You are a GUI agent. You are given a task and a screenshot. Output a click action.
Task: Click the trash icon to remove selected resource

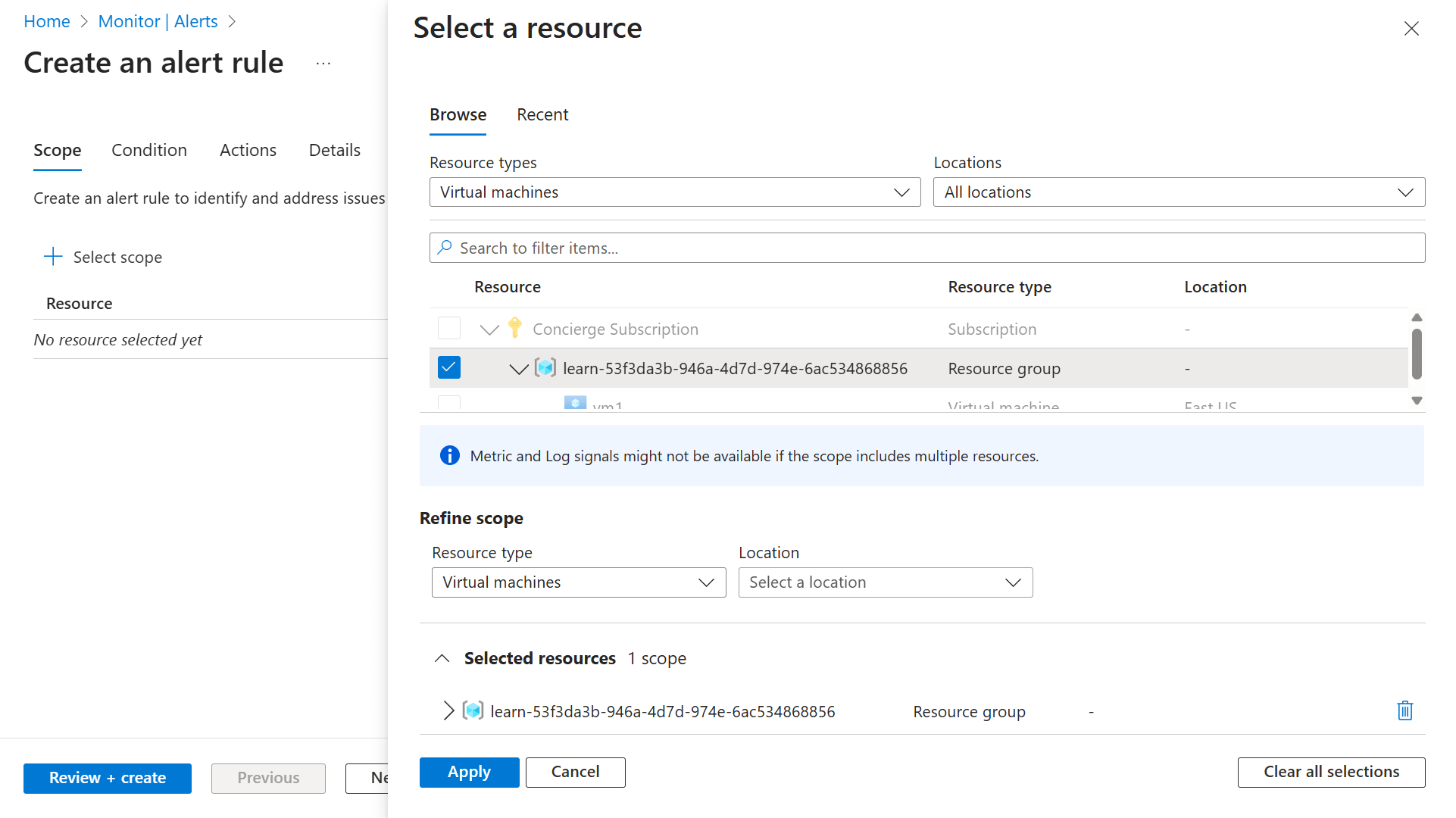click(x=1404, y=710)
